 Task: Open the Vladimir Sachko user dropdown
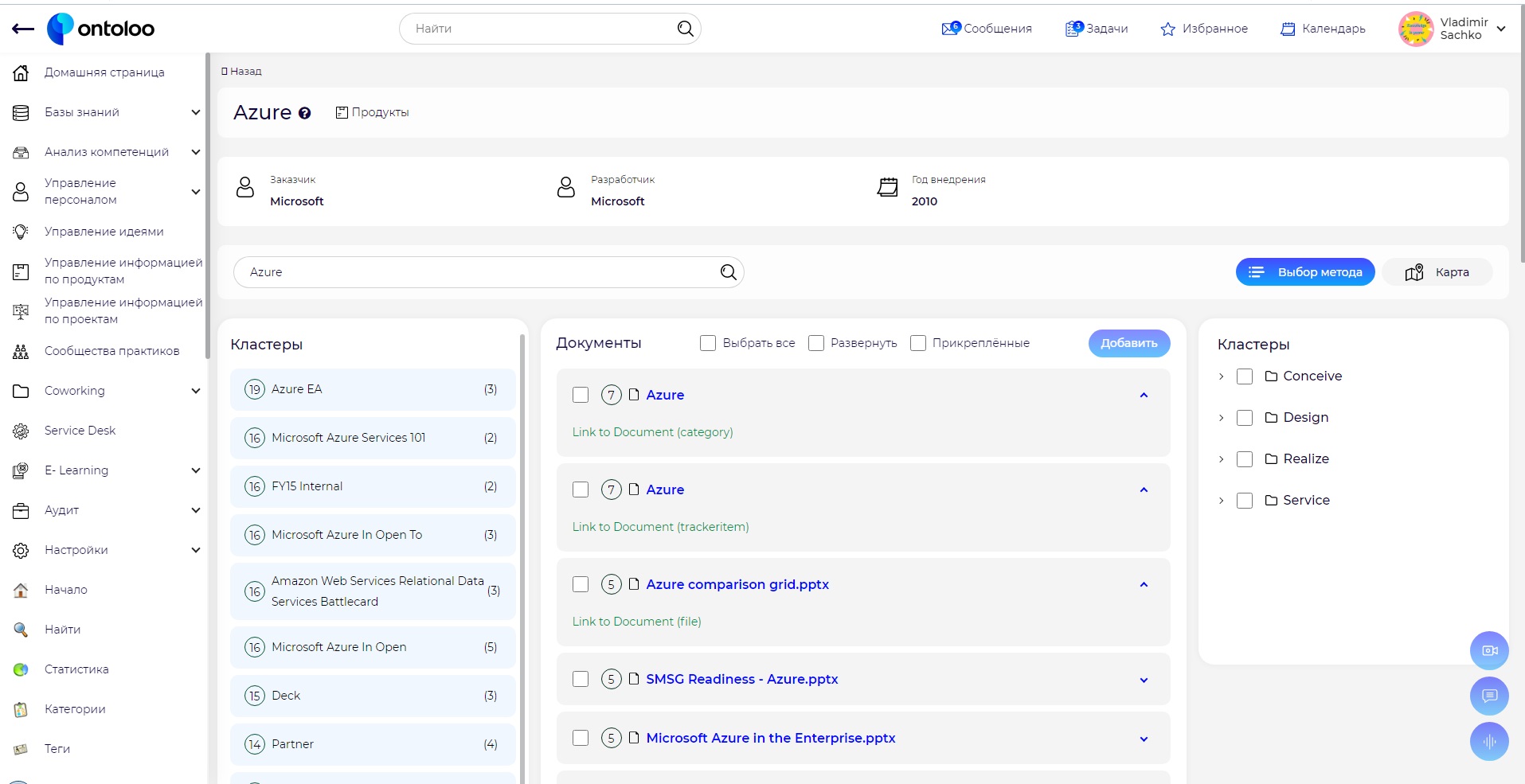1501,29
